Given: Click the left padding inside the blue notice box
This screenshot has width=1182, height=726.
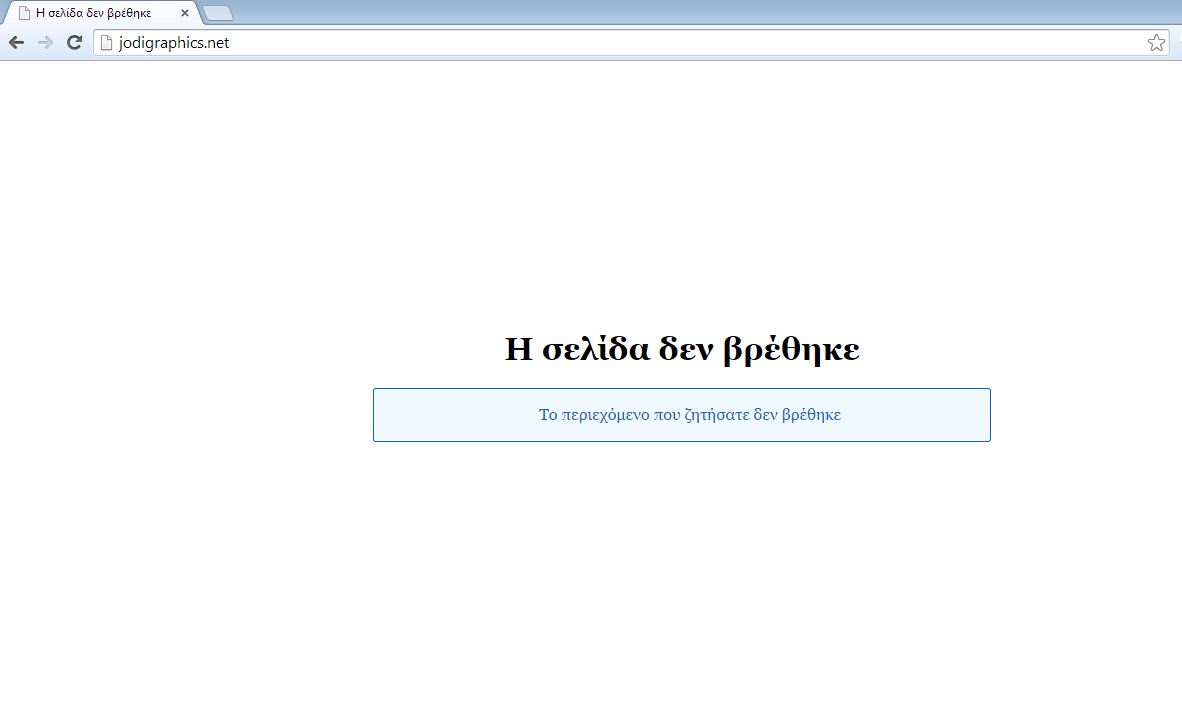Looking at the screenshot, I should click(x=420, y=414).
